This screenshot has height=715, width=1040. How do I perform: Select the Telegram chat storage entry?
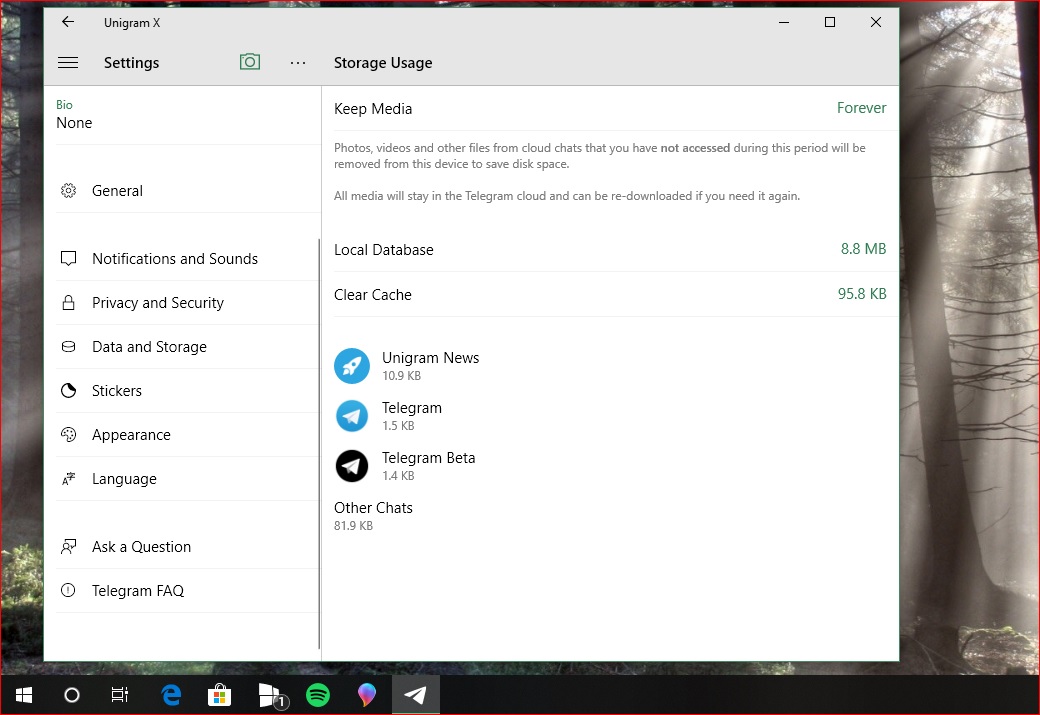[610, 416]
